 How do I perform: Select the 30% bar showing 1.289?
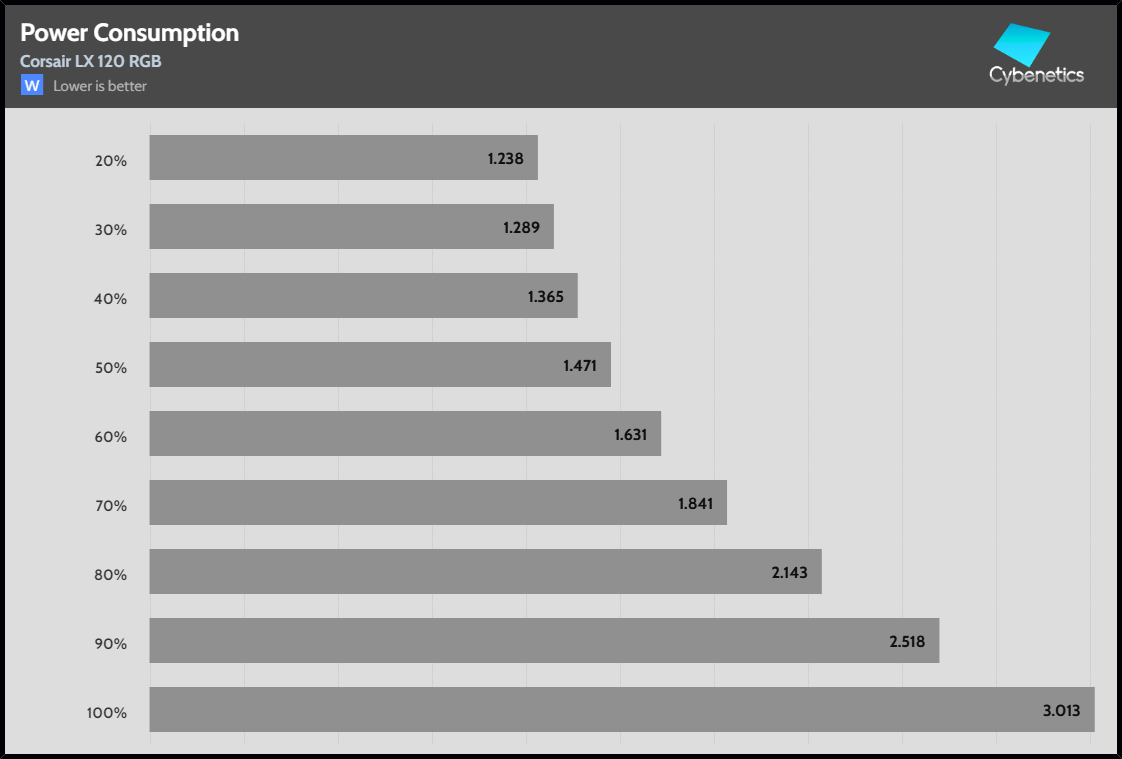coord(351,227)
